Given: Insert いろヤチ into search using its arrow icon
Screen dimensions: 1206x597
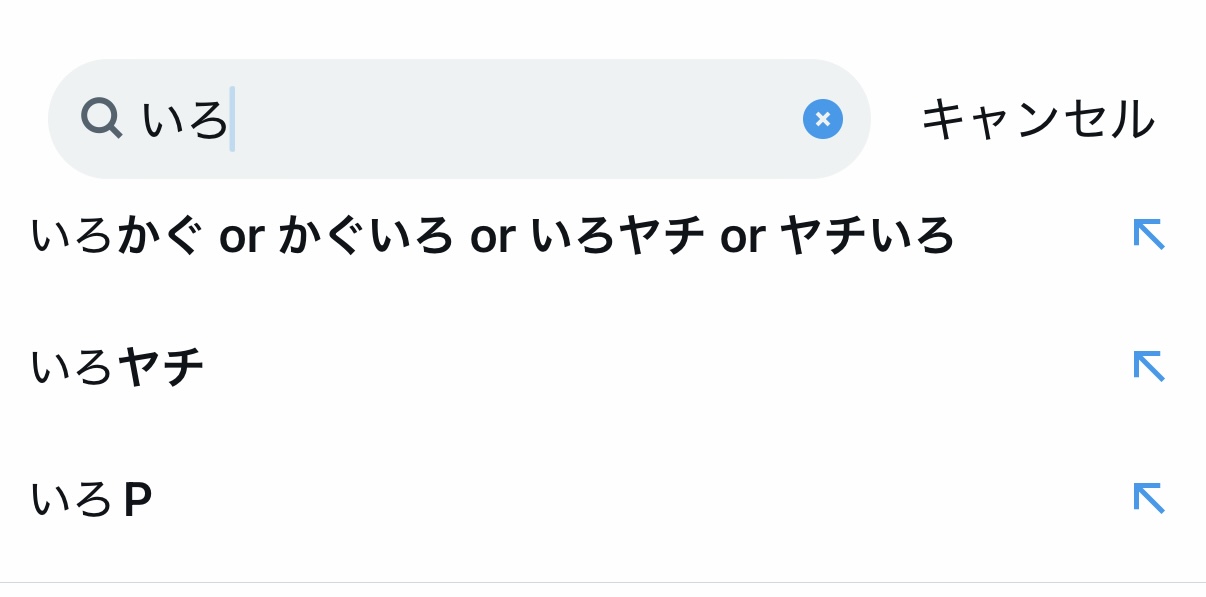Looking at the screenshot, I should coord(1148,366).
